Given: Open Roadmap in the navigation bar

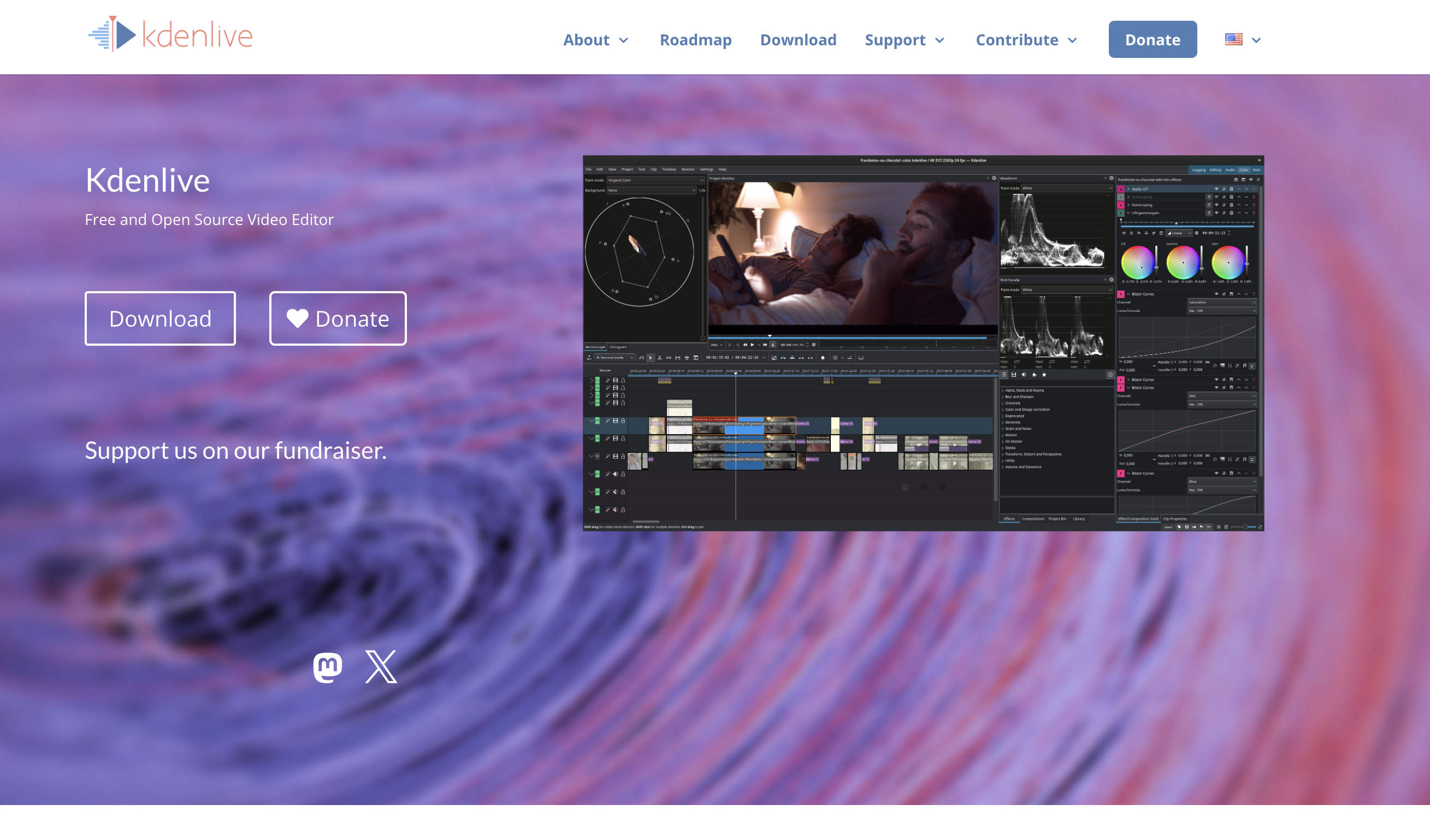Looking at the screenshot, I should tap(696, 40).
